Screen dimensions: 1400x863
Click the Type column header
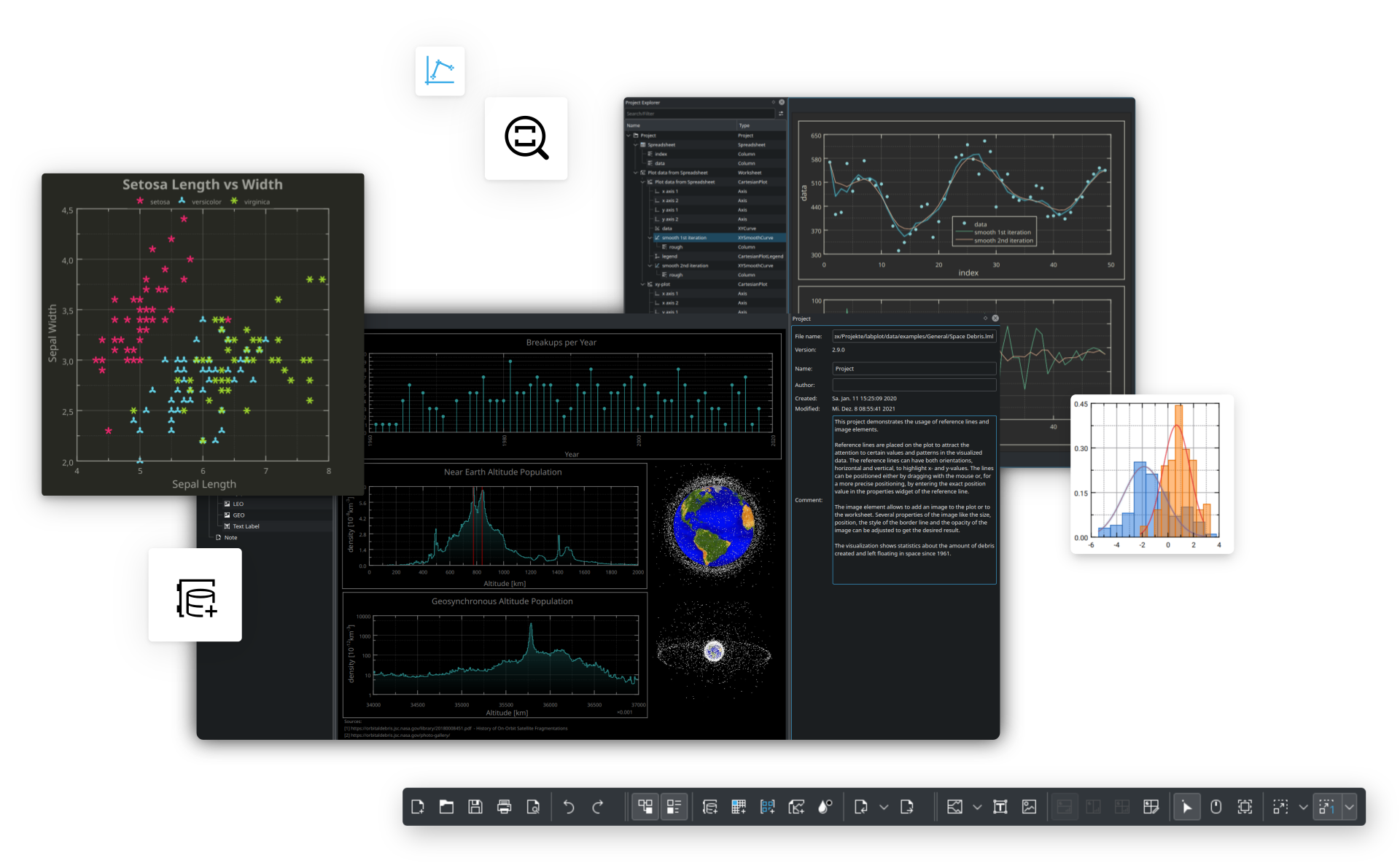(x=744, y=125)
